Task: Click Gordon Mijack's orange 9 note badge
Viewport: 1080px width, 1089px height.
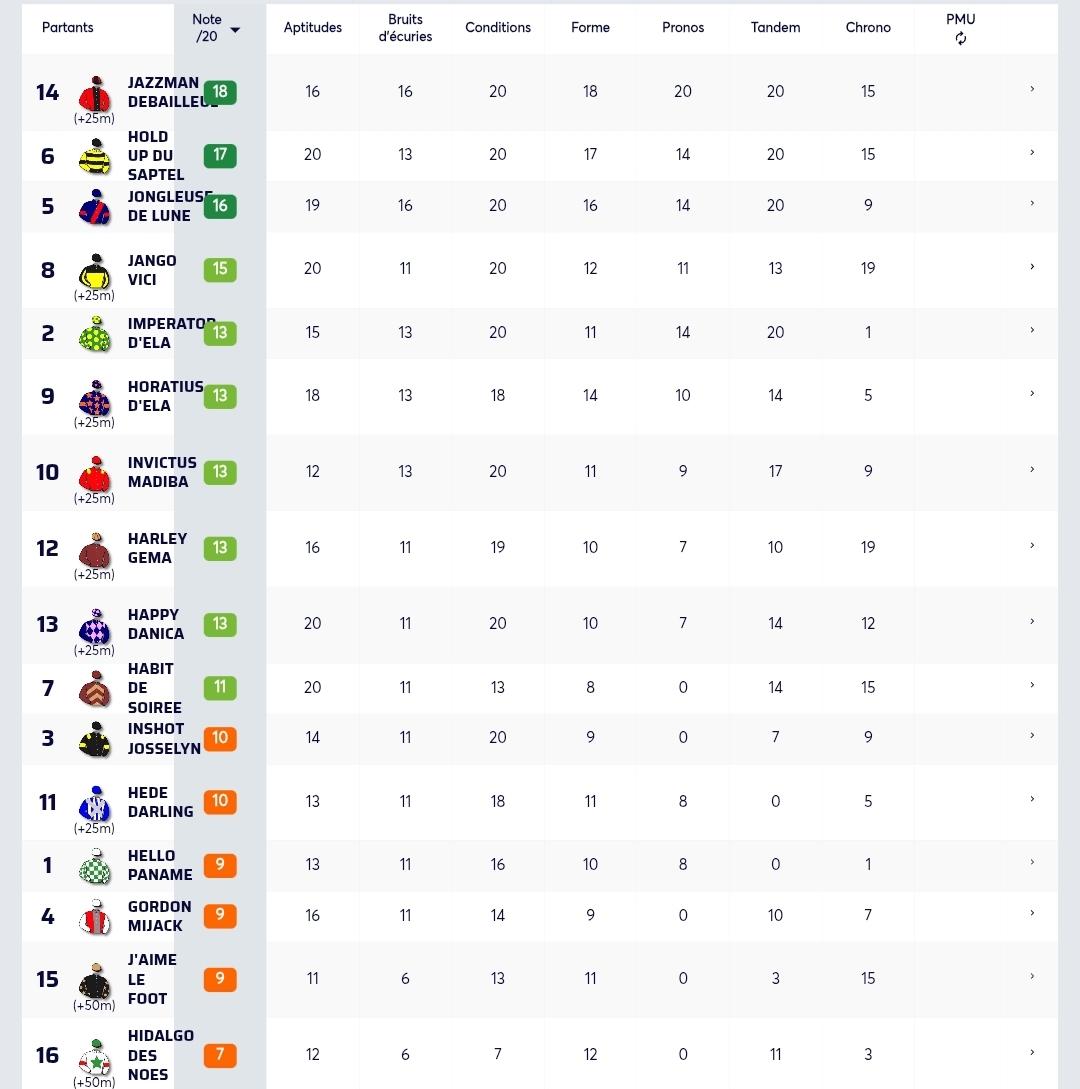Action: click(220, 915)
